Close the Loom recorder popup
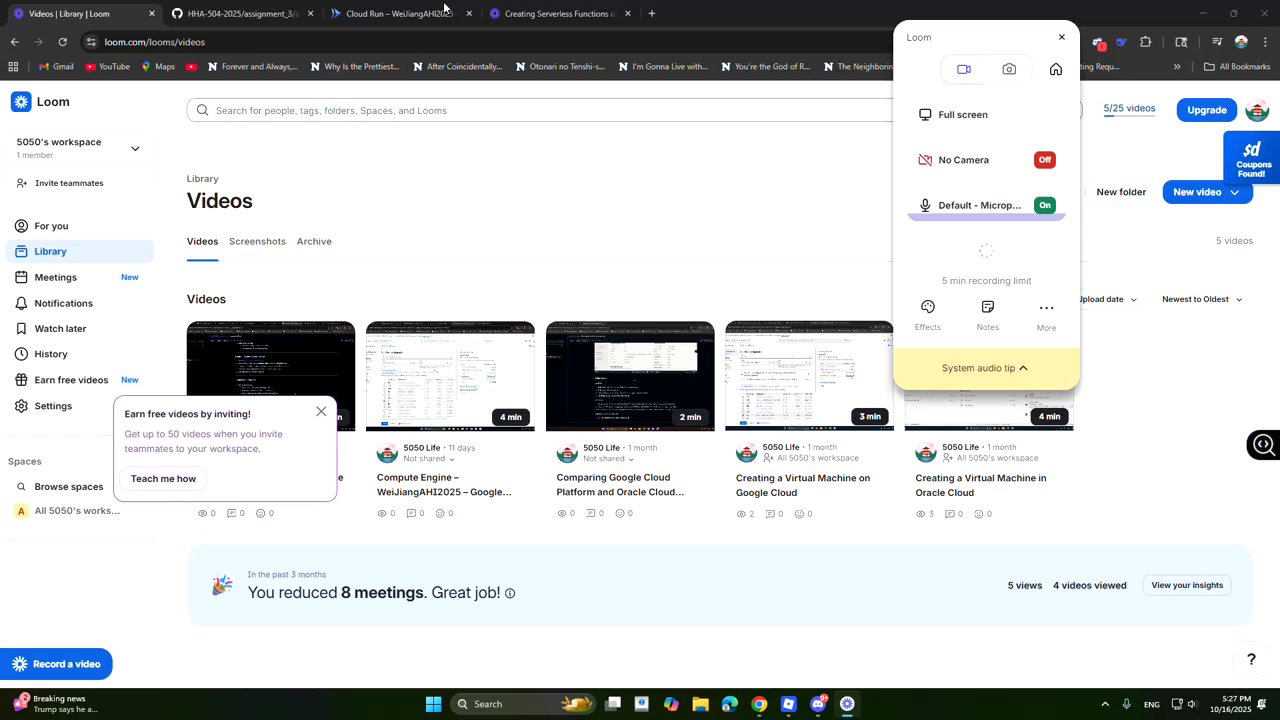1280x720 pixels. (x=1062, y=37)
